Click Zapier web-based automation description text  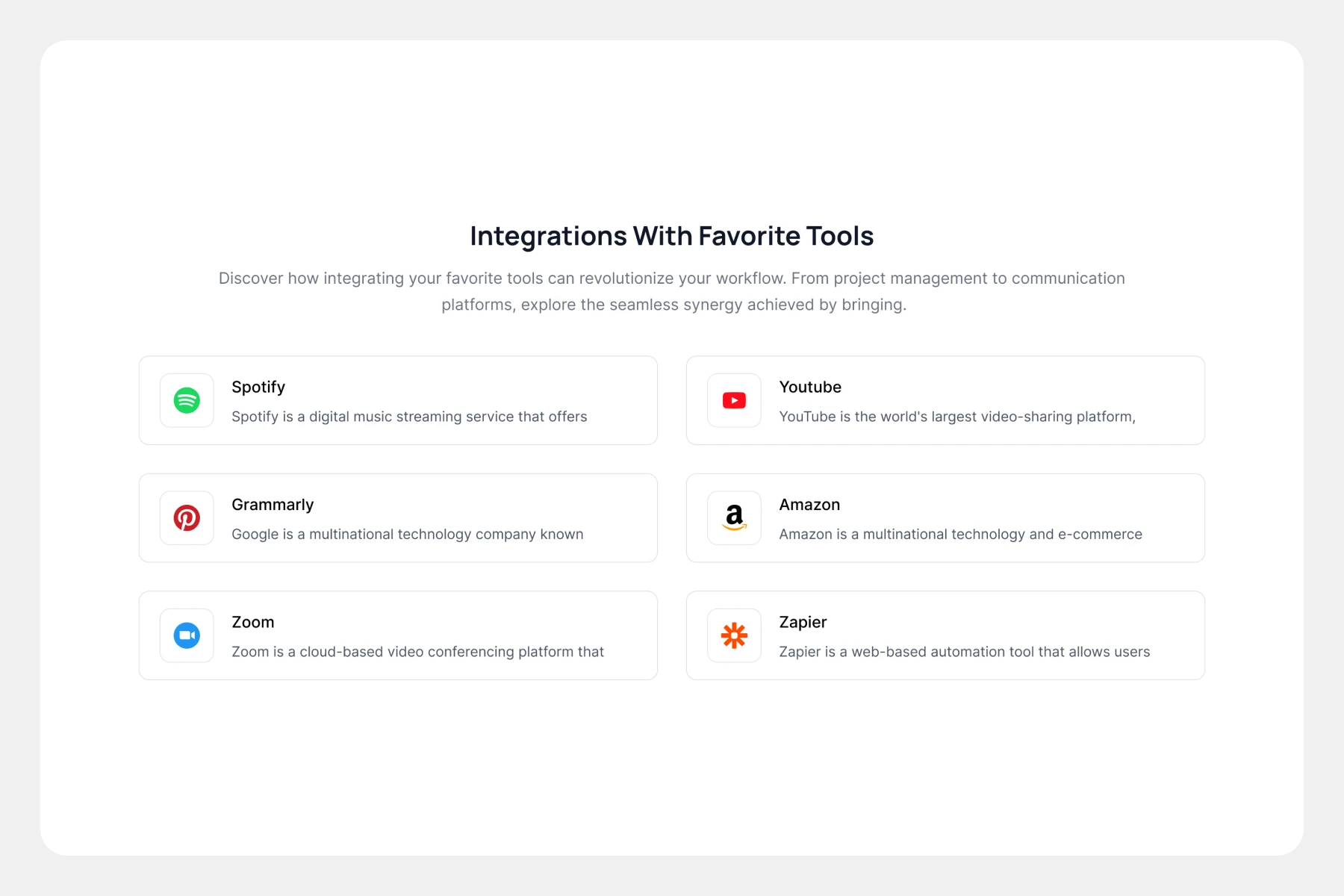965,652
